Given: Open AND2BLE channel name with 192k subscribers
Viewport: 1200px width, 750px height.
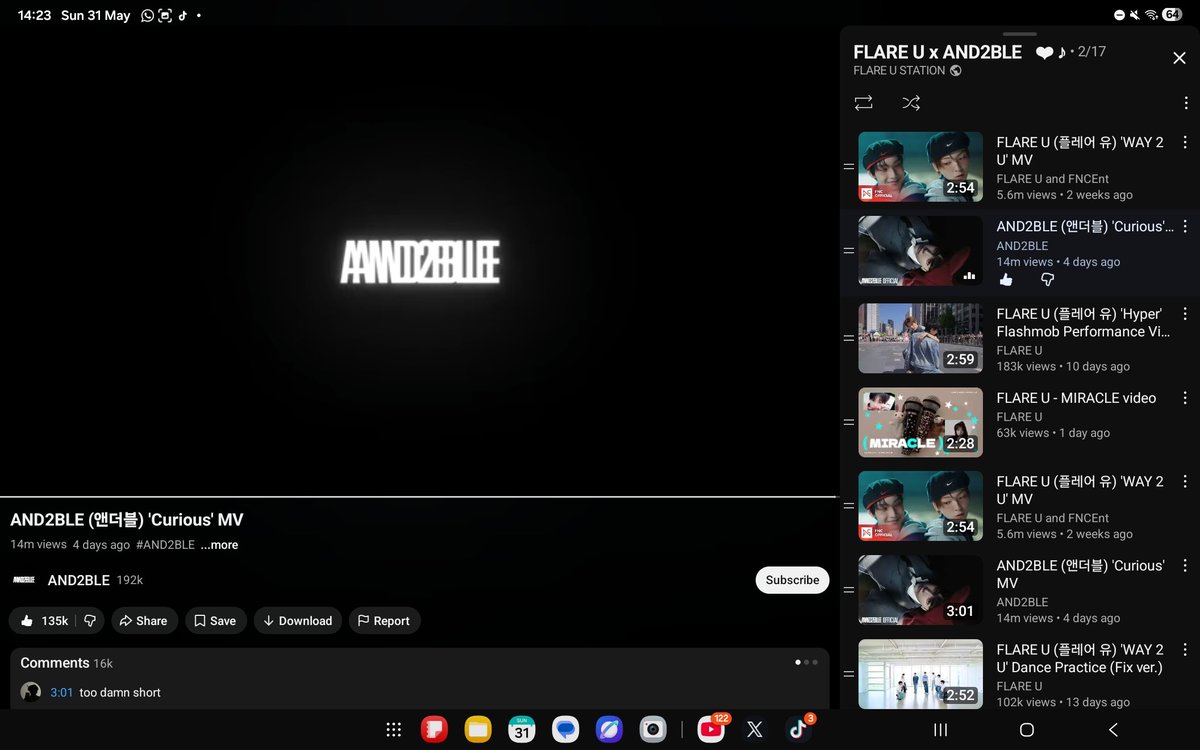Looking at the screenshot, I should coord(79,580).
